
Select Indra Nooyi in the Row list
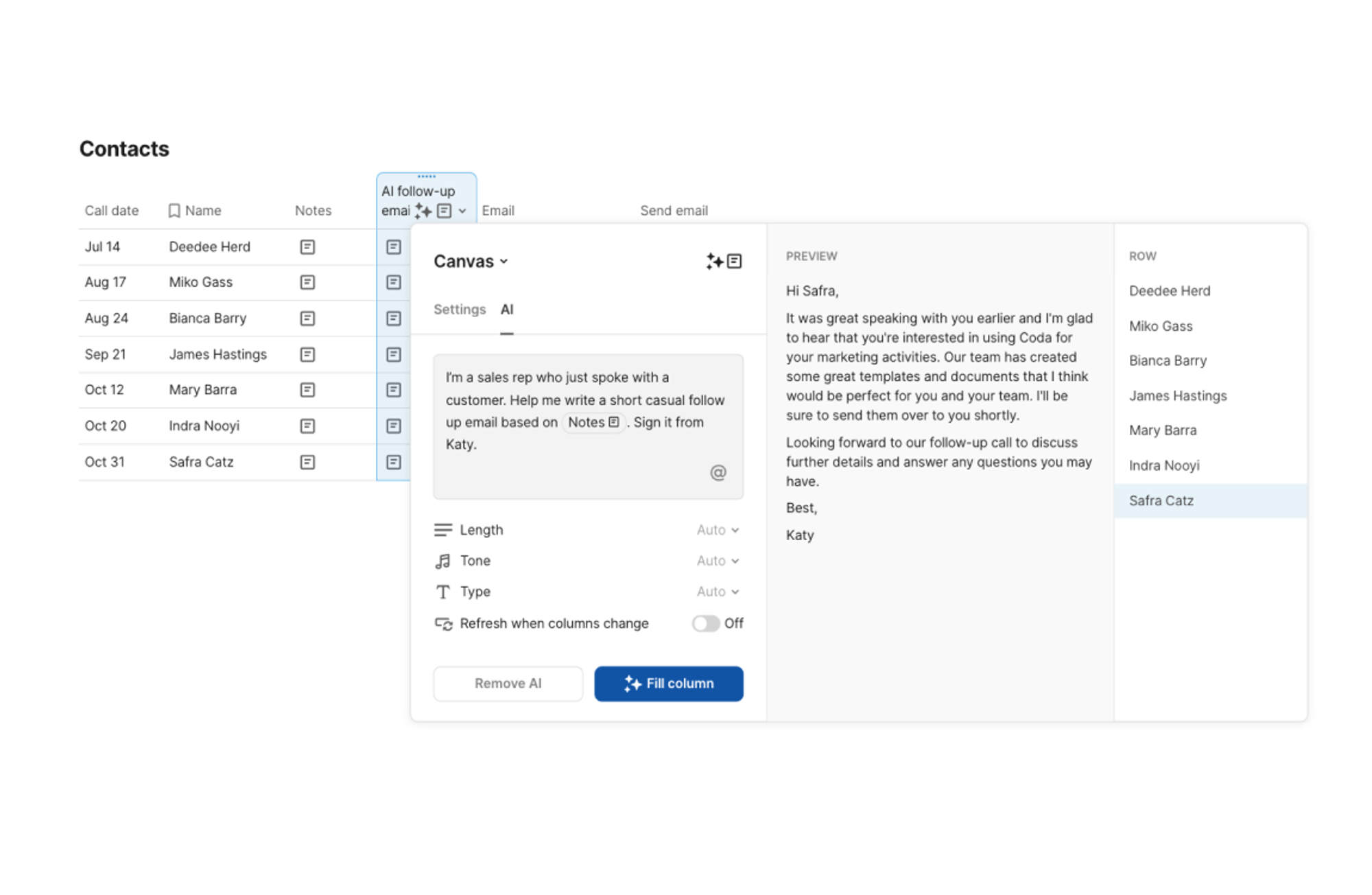pos(1164,466)
